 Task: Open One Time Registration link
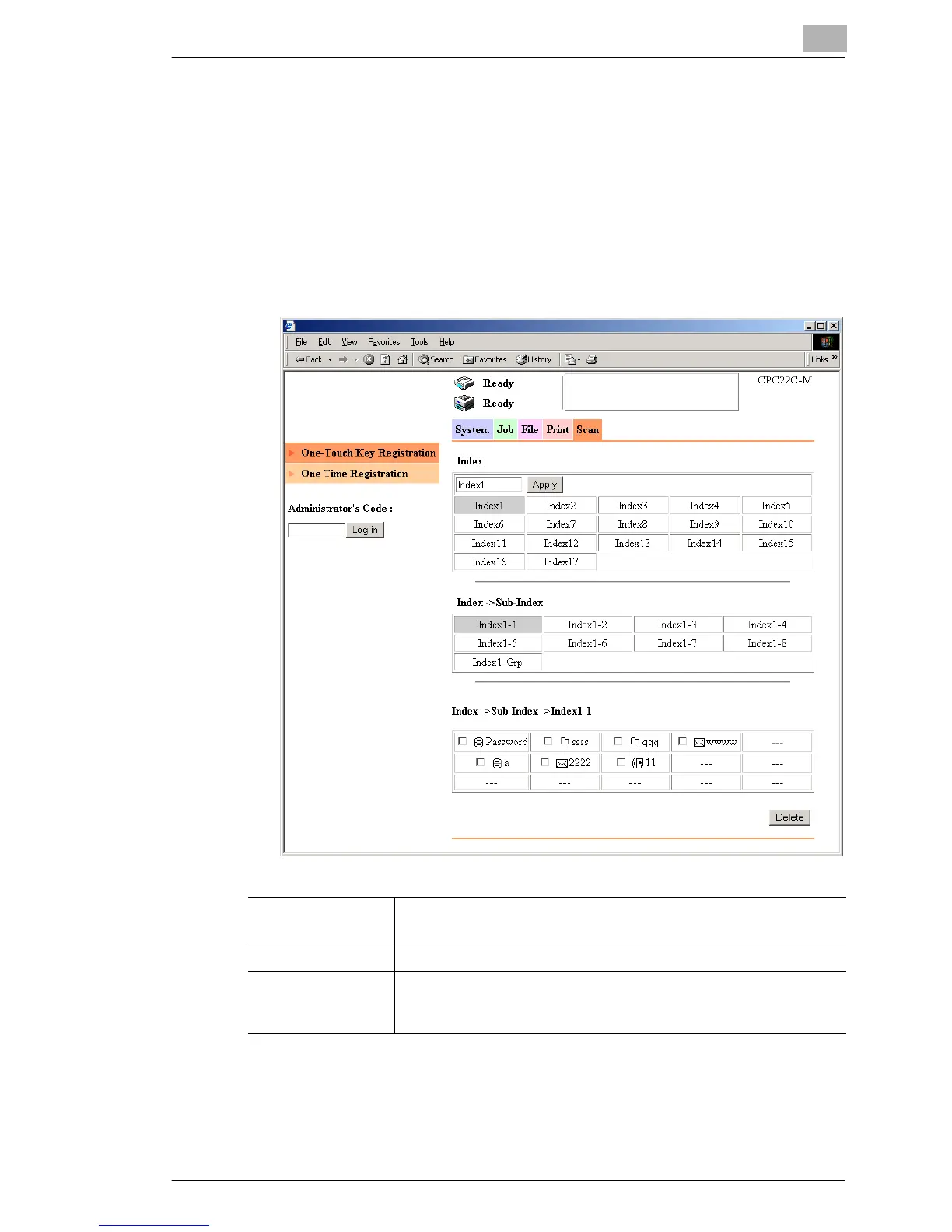(x=354, y=473)
